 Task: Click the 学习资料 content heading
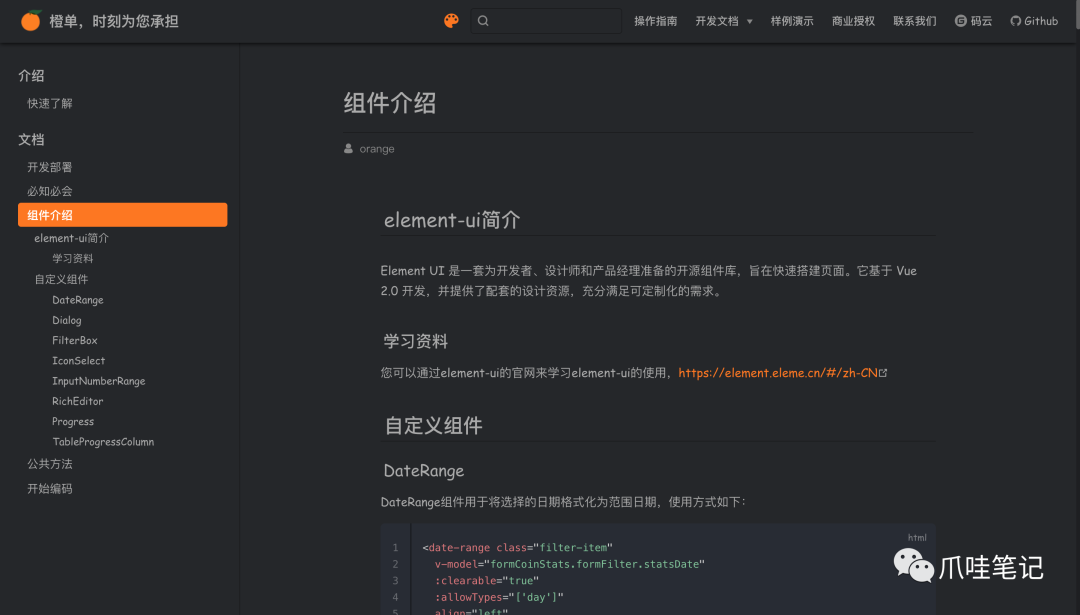click(x=415, y=342)
